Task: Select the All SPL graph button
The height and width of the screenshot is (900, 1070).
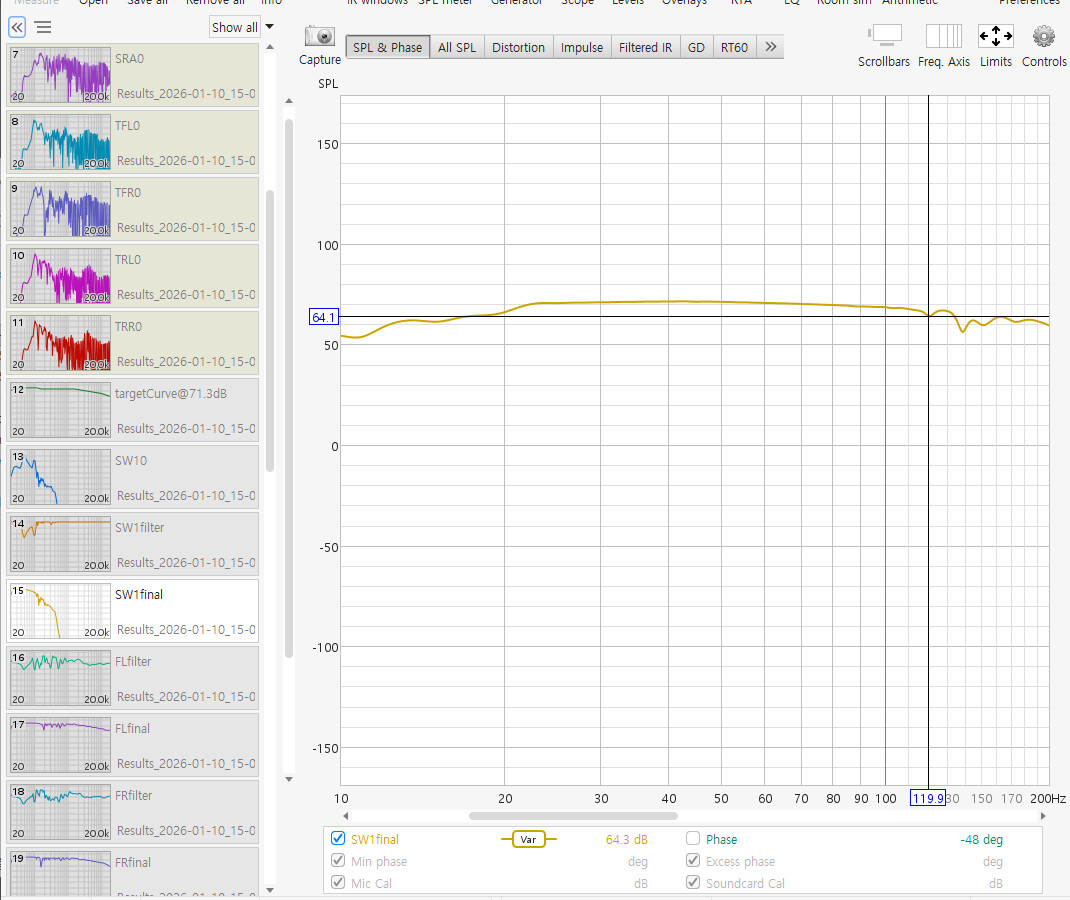Action: [x=457, y=47]
